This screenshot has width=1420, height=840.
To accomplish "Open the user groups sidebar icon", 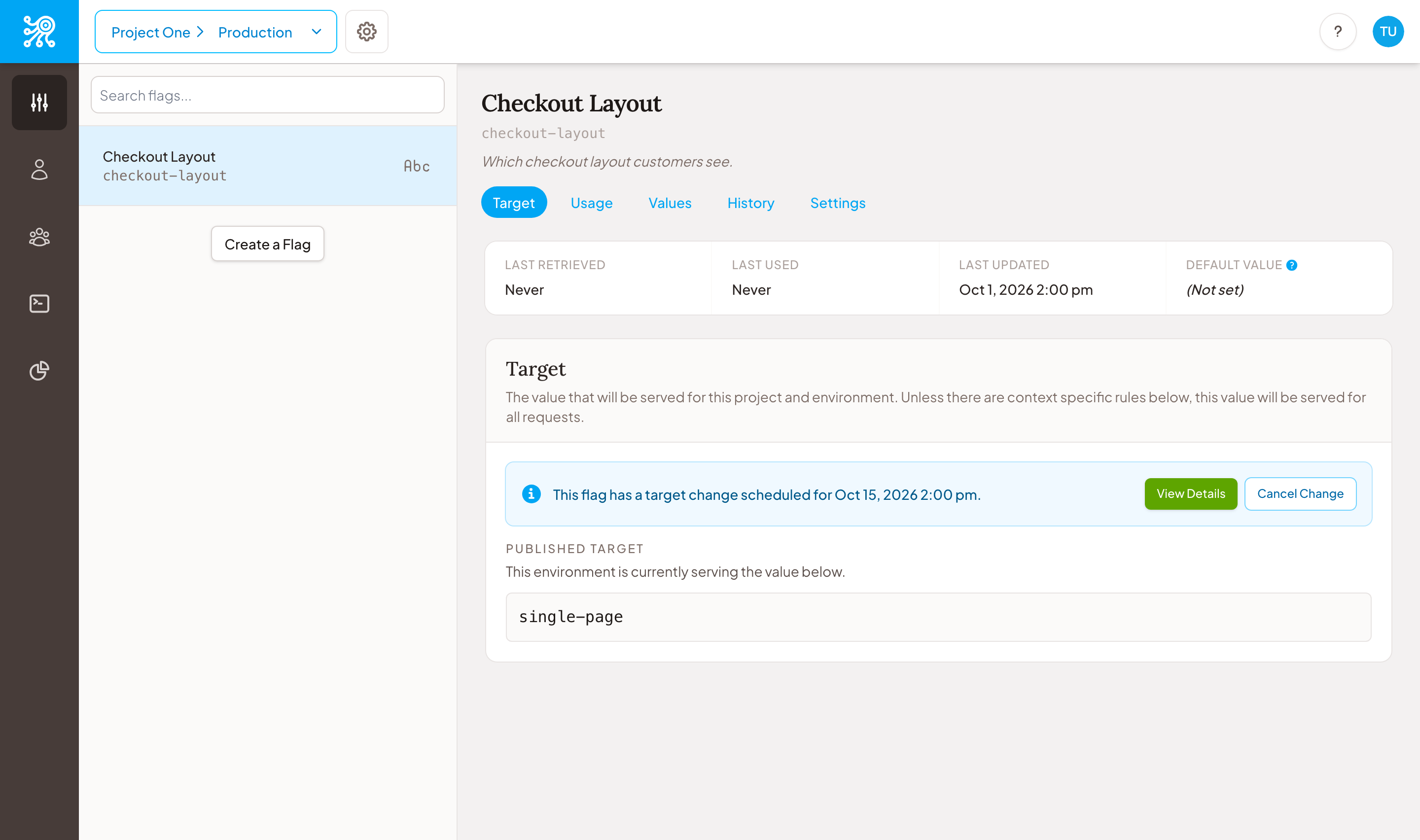I will (39, 237).
